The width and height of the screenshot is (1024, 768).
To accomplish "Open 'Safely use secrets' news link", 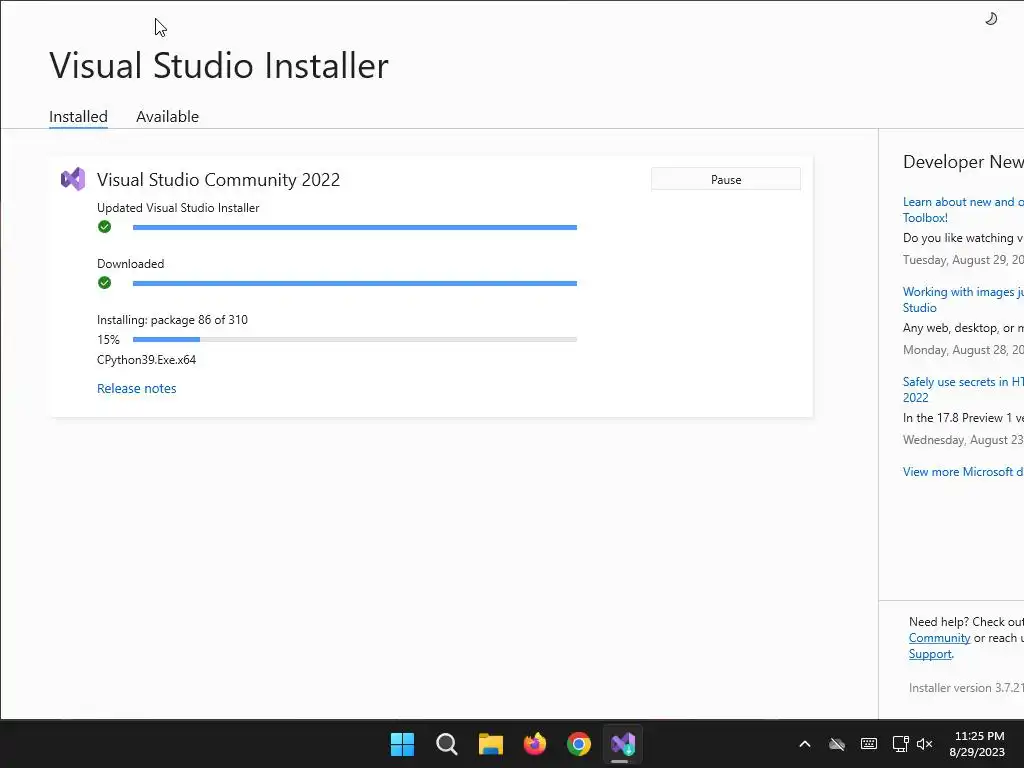I will click(963, 390).
